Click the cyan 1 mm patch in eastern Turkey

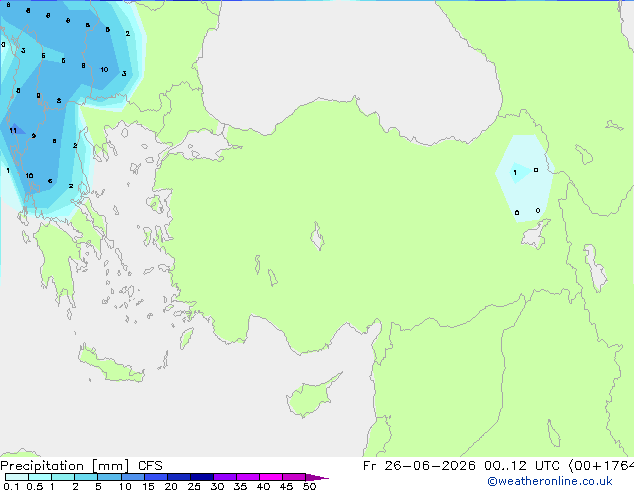tap(521, 173)
